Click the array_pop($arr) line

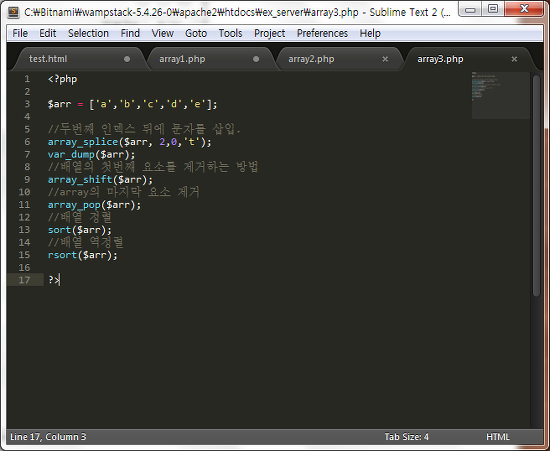tap(94, 205)
